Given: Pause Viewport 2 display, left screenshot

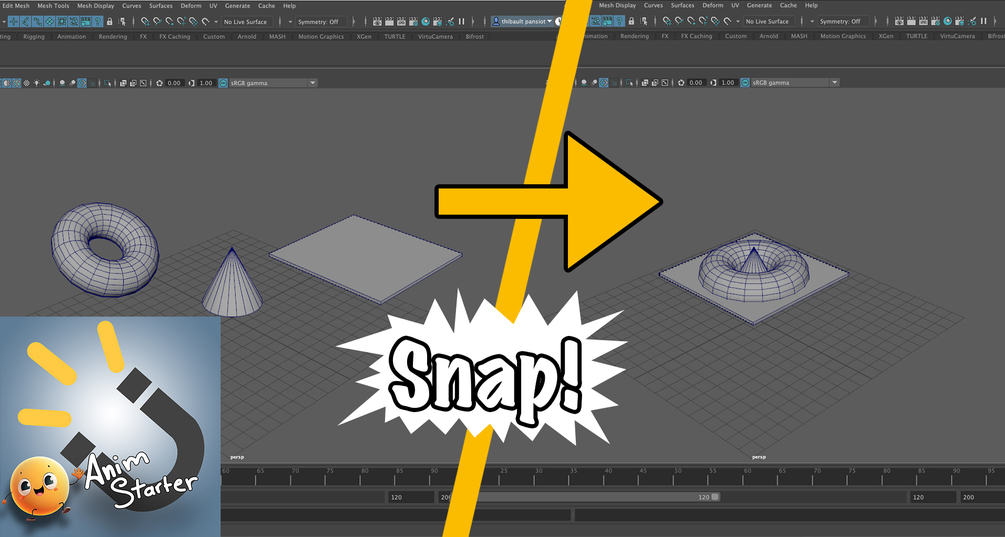Looking at the screenshot, I should click(x=461, y=21).
